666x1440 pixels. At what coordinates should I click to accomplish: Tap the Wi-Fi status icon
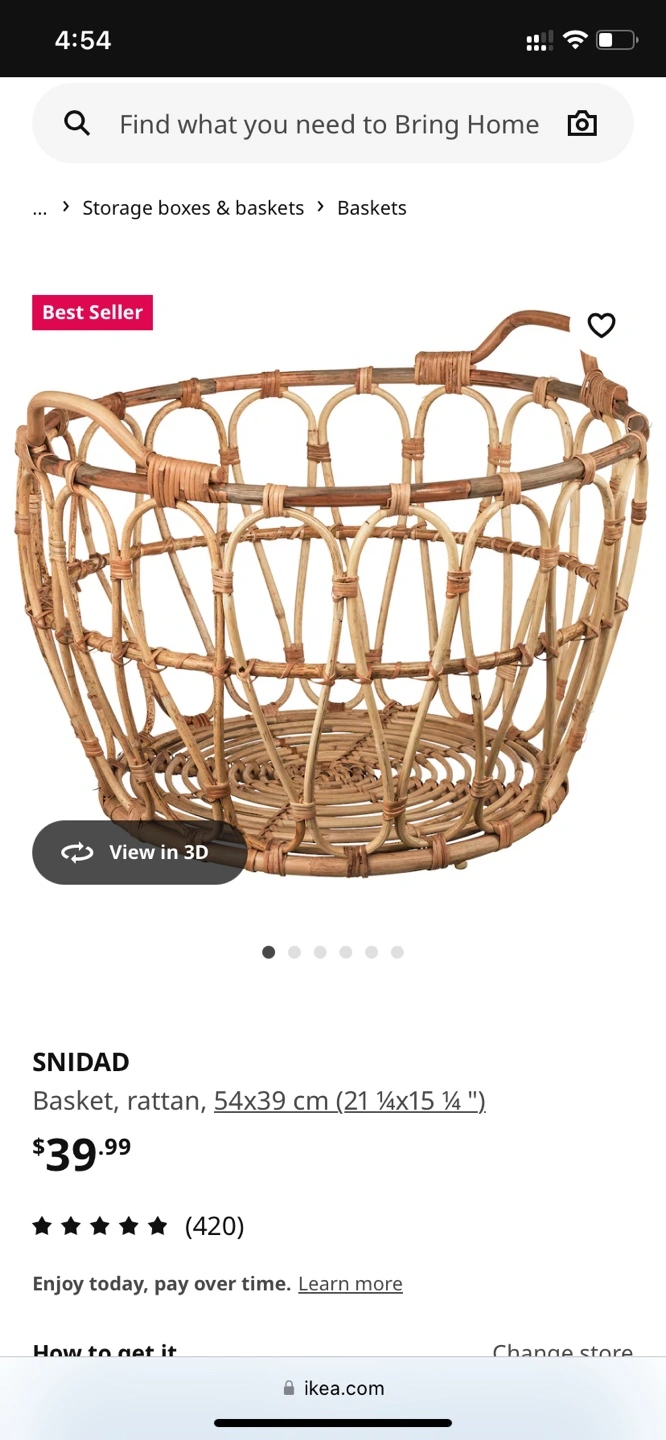575,40
